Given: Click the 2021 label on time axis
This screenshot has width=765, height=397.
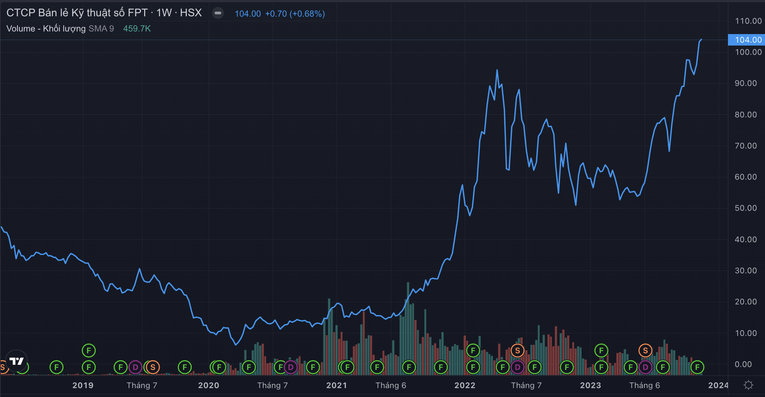Looking at the screenshot, I should pos(337,385).
